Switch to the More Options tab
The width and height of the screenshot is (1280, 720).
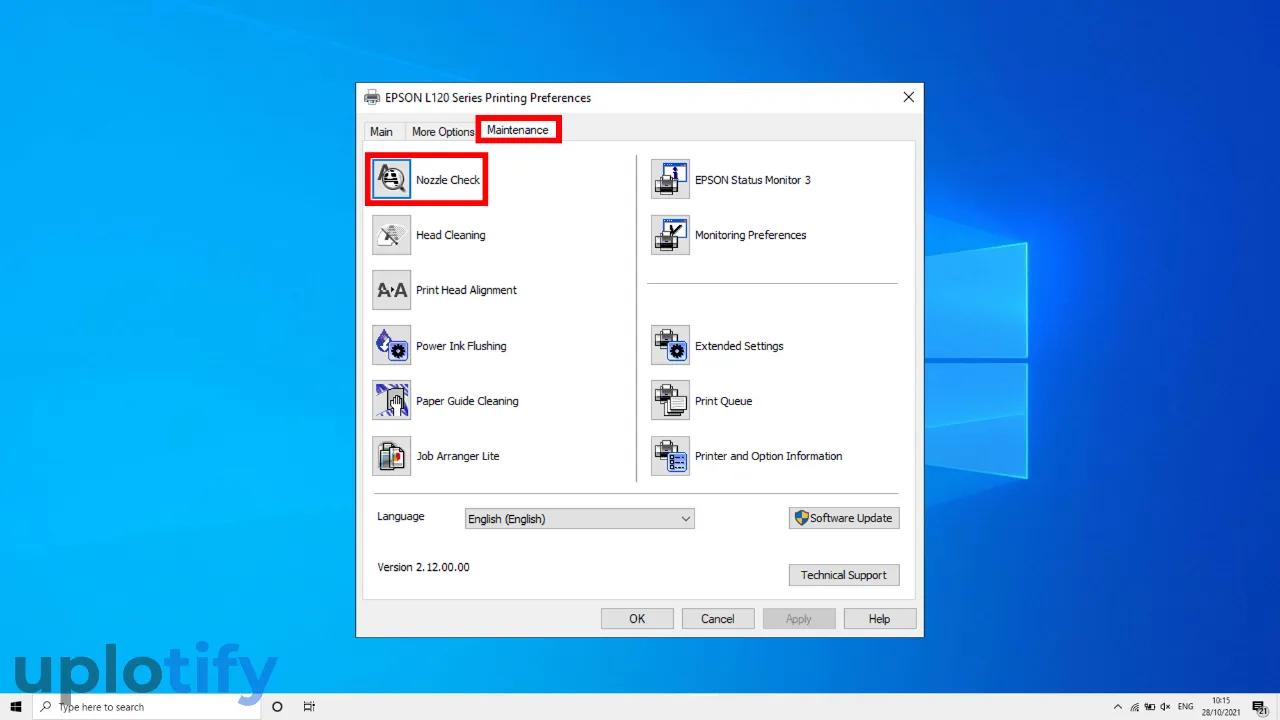coord(443,132)
